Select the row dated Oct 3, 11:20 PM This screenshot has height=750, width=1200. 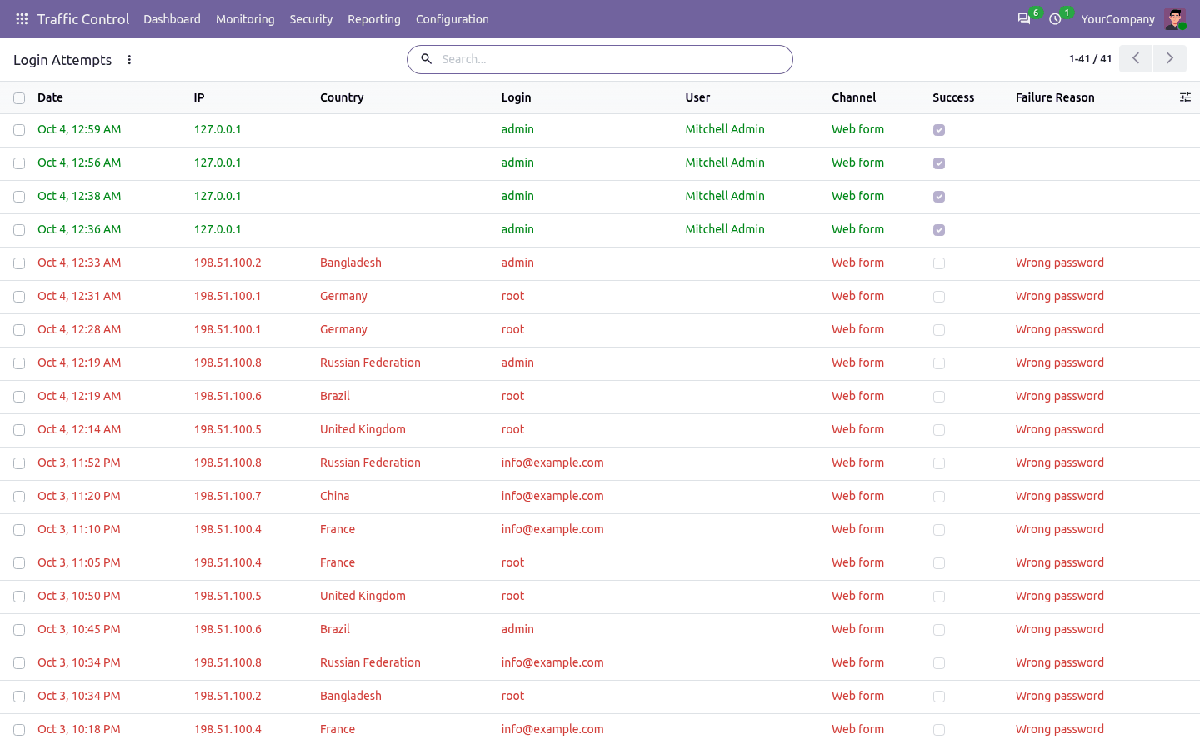click(19, 497)
